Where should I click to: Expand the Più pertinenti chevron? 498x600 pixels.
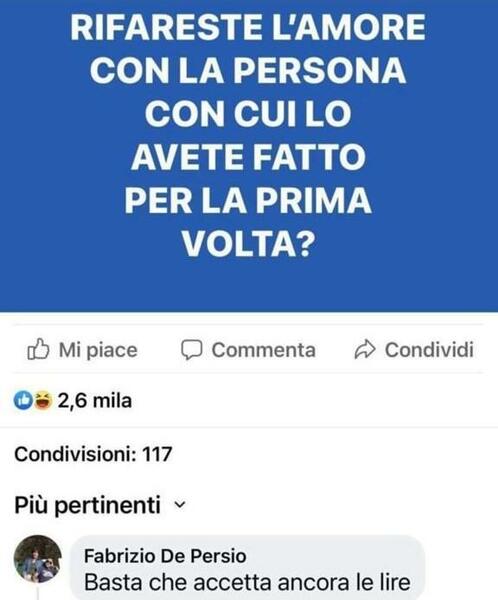[x=180, y=505]
